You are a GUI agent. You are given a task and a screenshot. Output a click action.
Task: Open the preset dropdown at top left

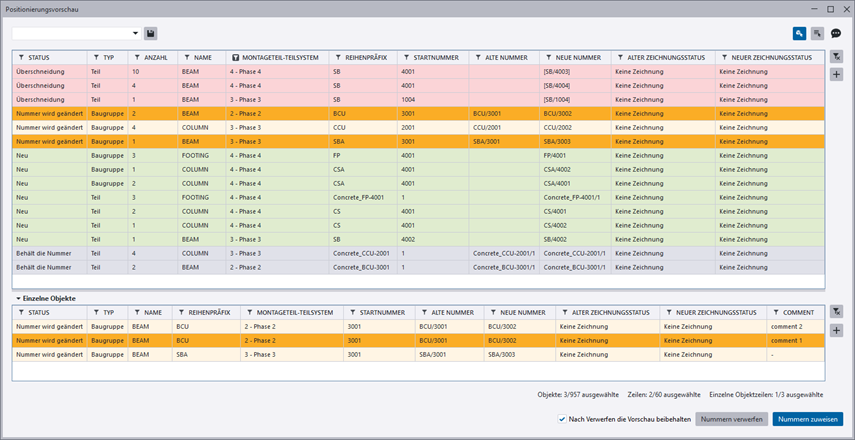(x=135, y=34)
